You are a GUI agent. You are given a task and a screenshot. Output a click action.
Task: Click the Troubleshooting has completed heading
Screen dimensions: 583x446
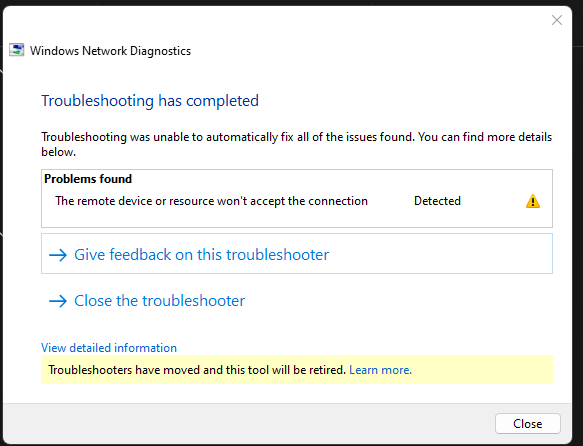[x=150, y=101]
